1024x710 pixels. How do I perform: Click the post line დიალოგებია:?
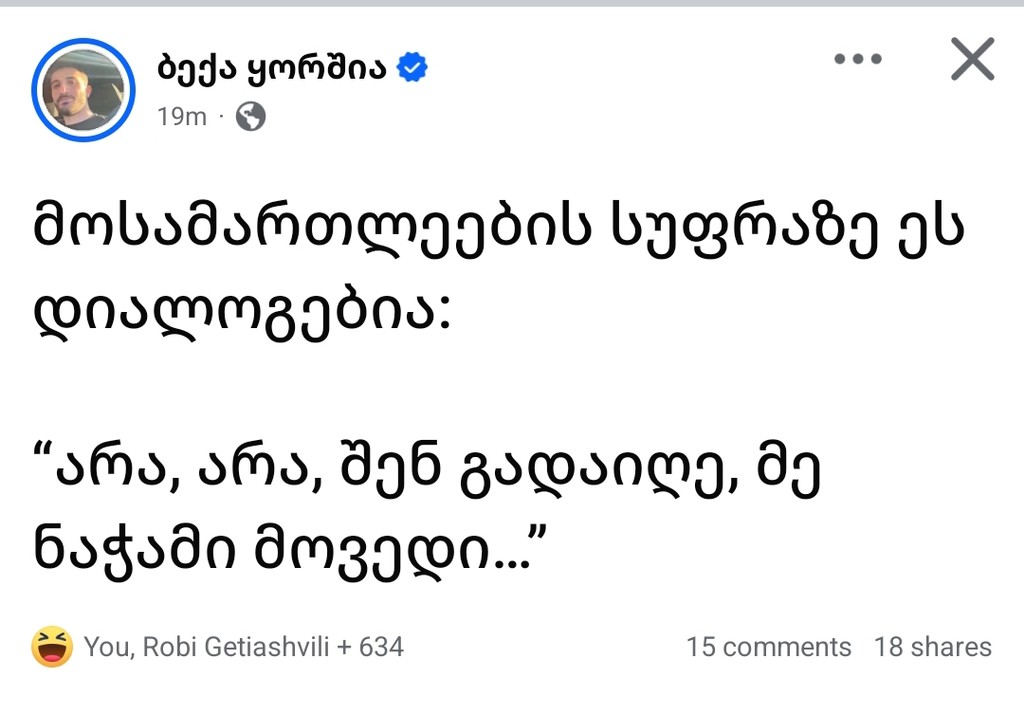pos(239,317)
